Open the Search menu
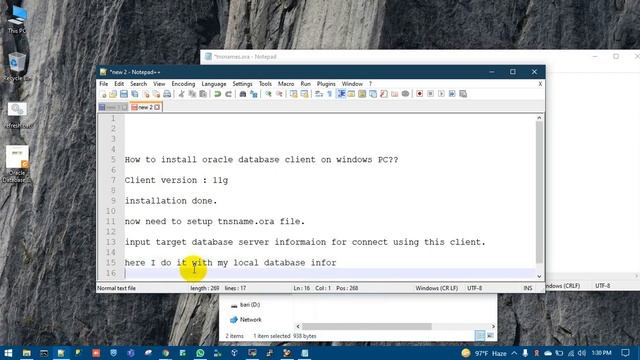The width and height of the screenshot is (640, 360). pyautogui.click(x=138, y=84)
